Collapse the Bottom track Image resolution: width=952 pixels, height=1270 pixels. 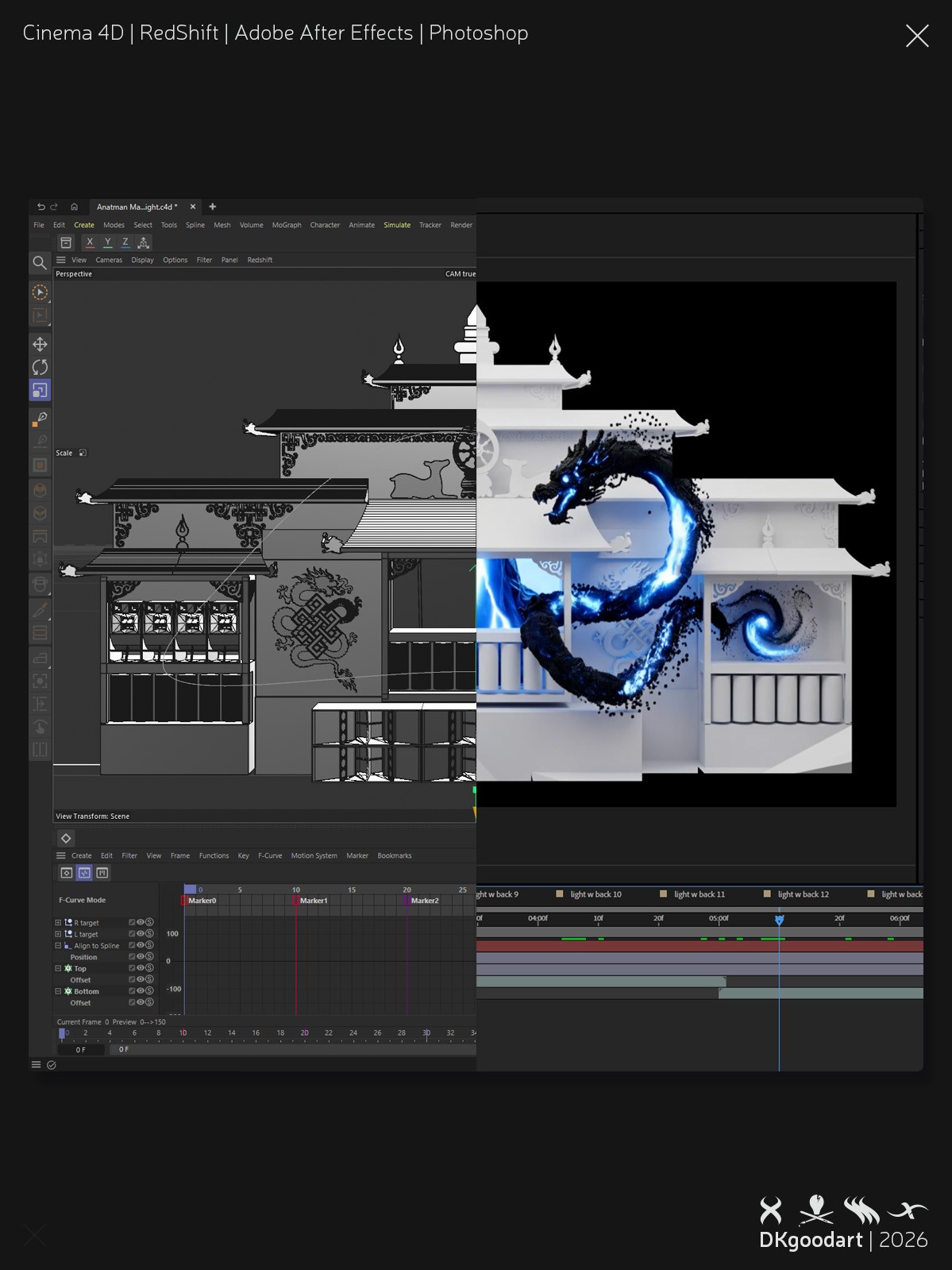(58, 992)
